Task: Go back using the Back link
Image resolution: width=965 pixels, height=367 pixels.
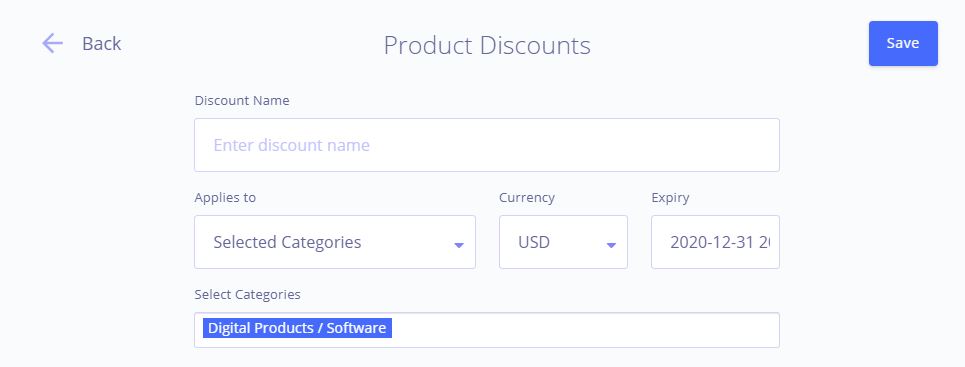Action: coord(102,43)
